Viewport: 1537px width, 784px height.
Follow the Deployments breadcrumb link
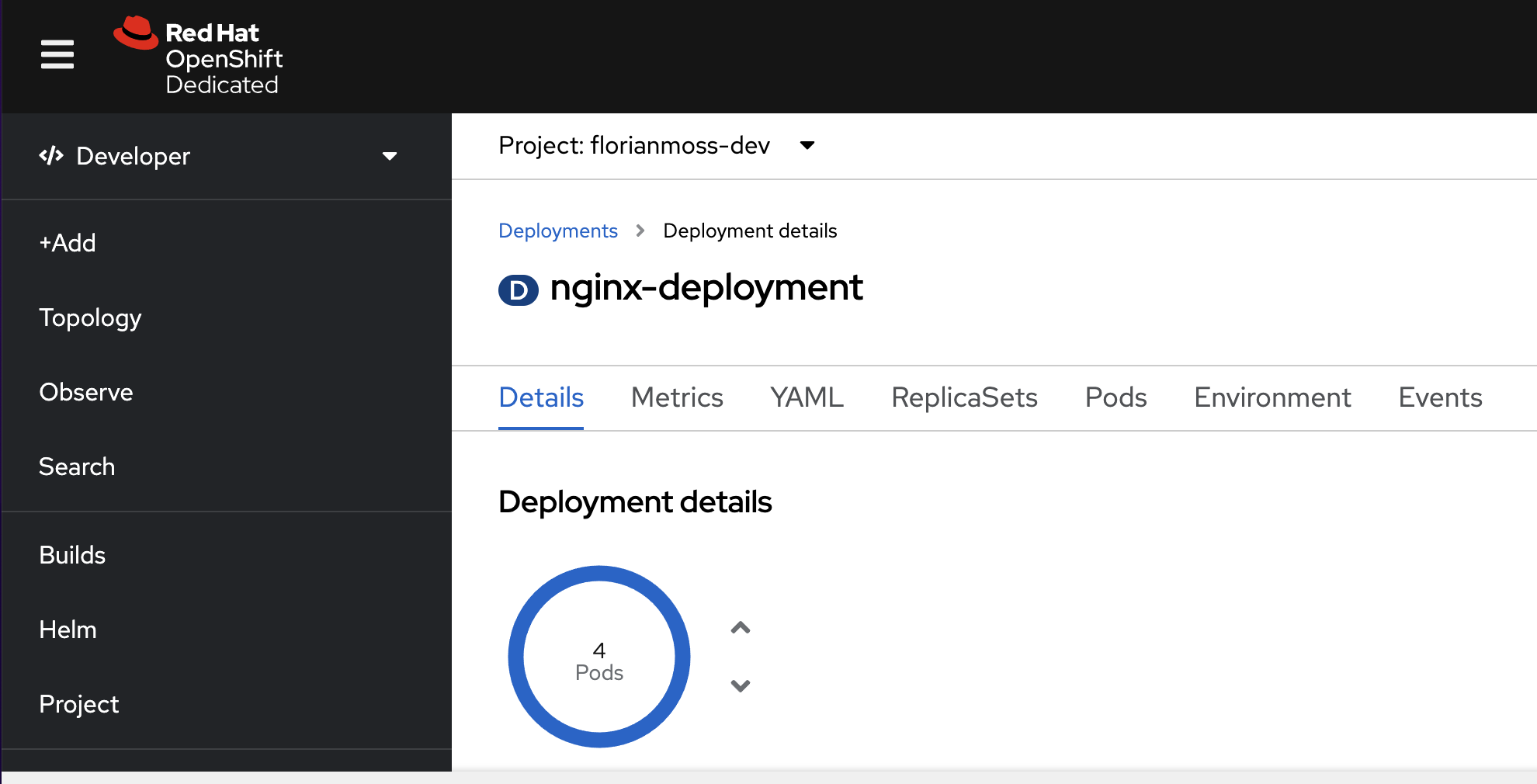point(557,231)
